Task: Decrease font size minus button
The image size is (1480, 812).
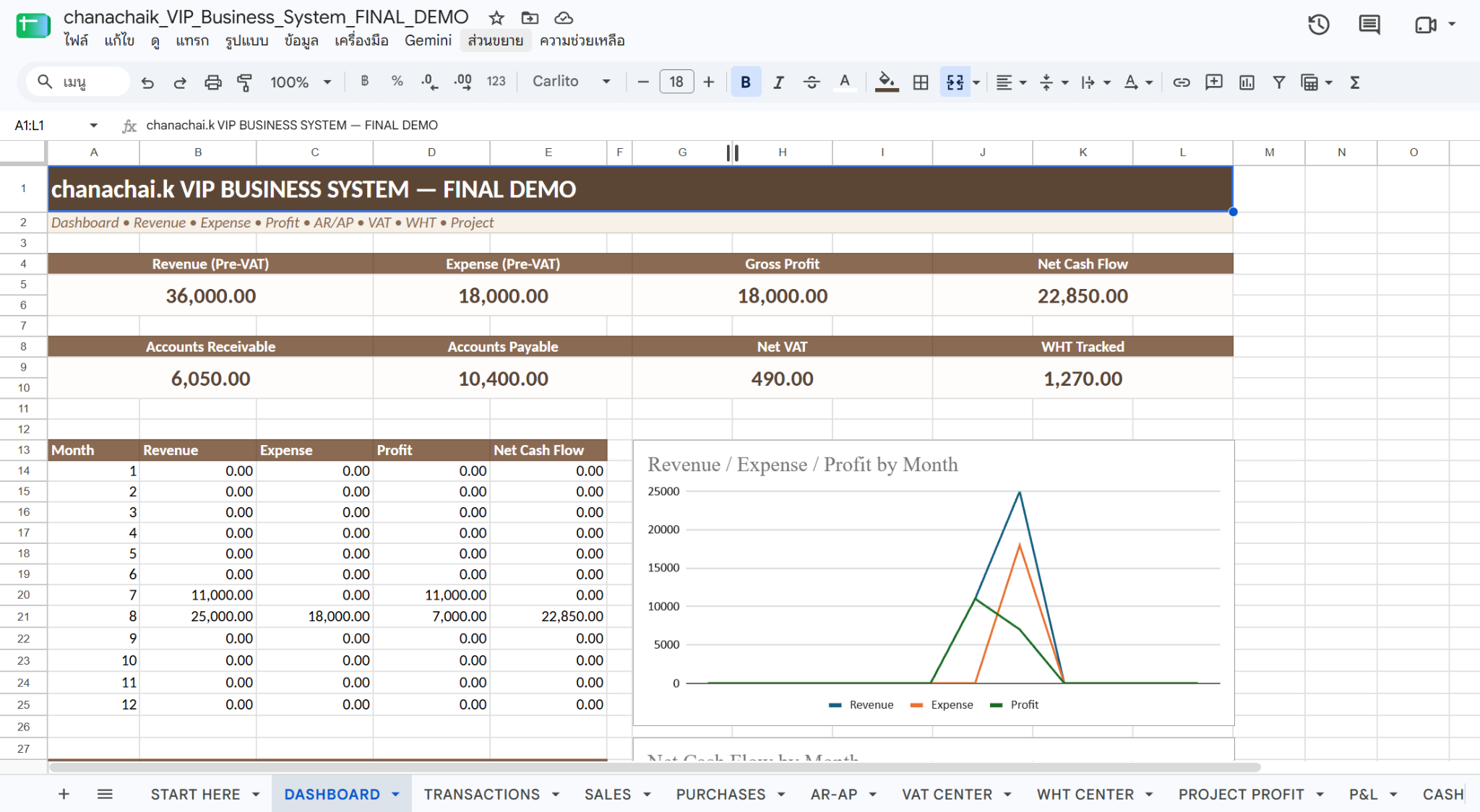Action: [643, 82]
